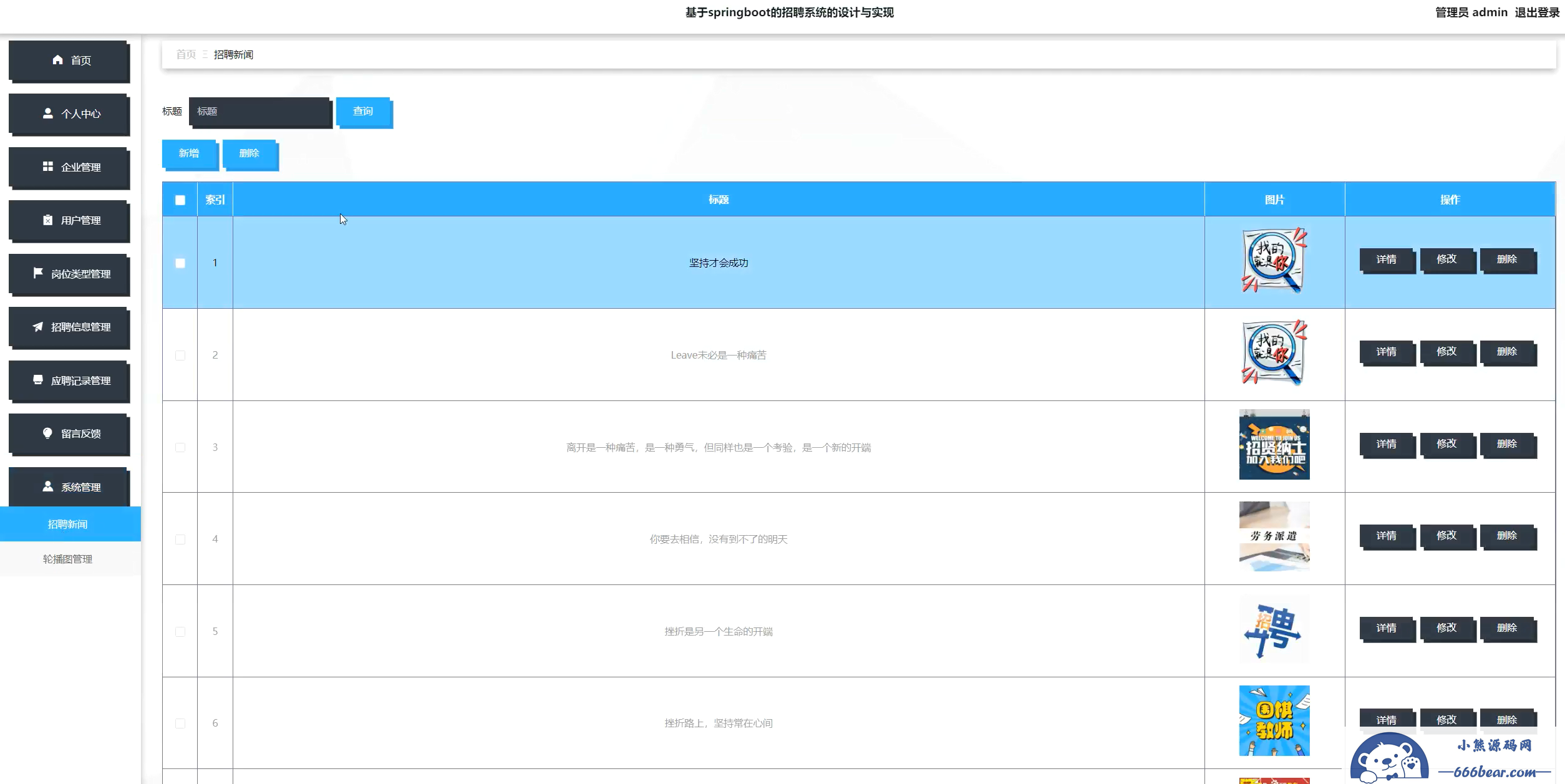This screenshot has height=784, width=1565.
Task: Click the 聘 thumbnail in row 5
Action: [x=1274, y=629]
